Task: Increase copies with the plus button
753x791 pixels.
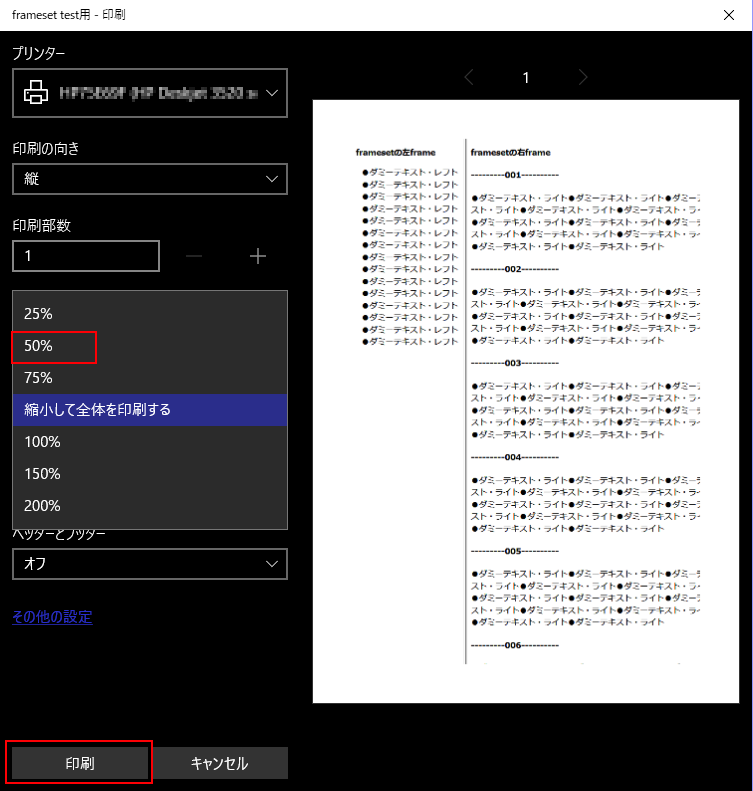Action: [258, 256]
